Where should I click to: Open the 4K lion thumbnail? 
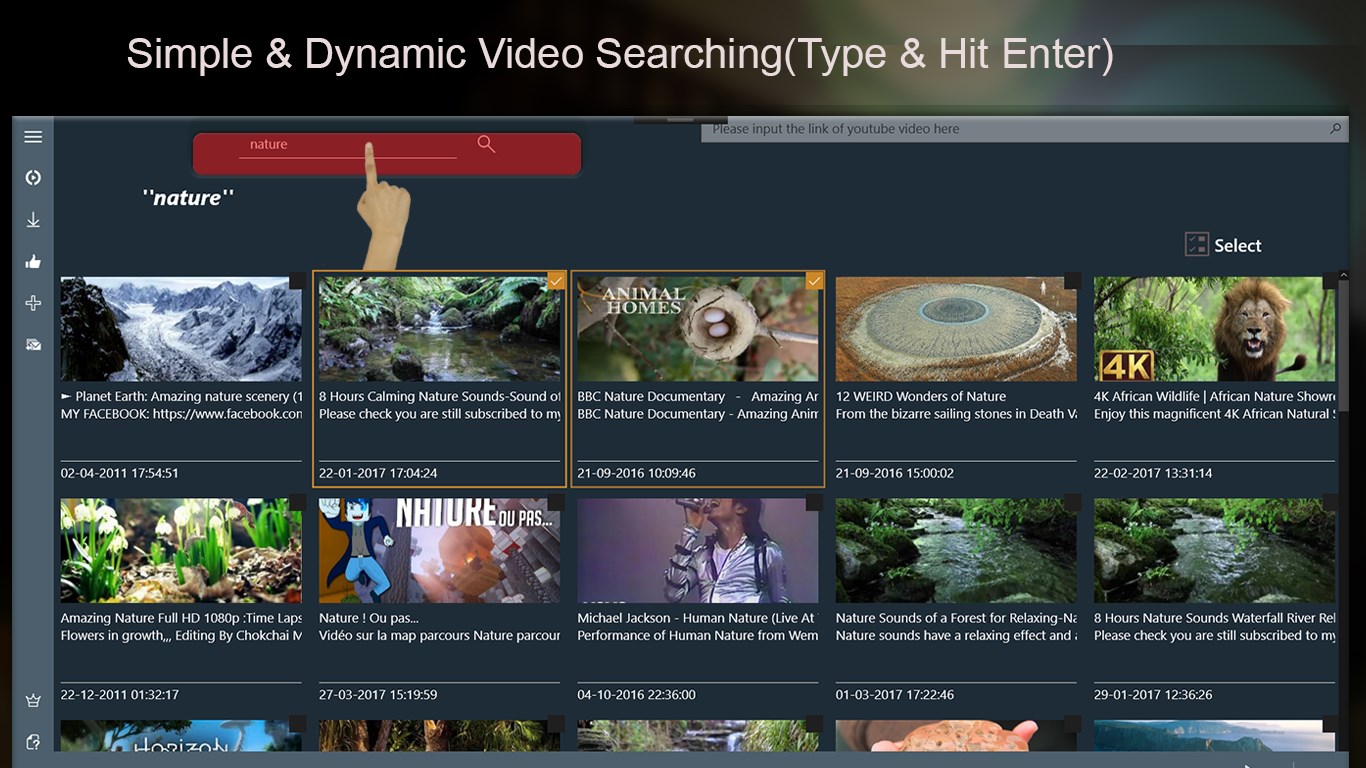click(x=1214, y=329)
